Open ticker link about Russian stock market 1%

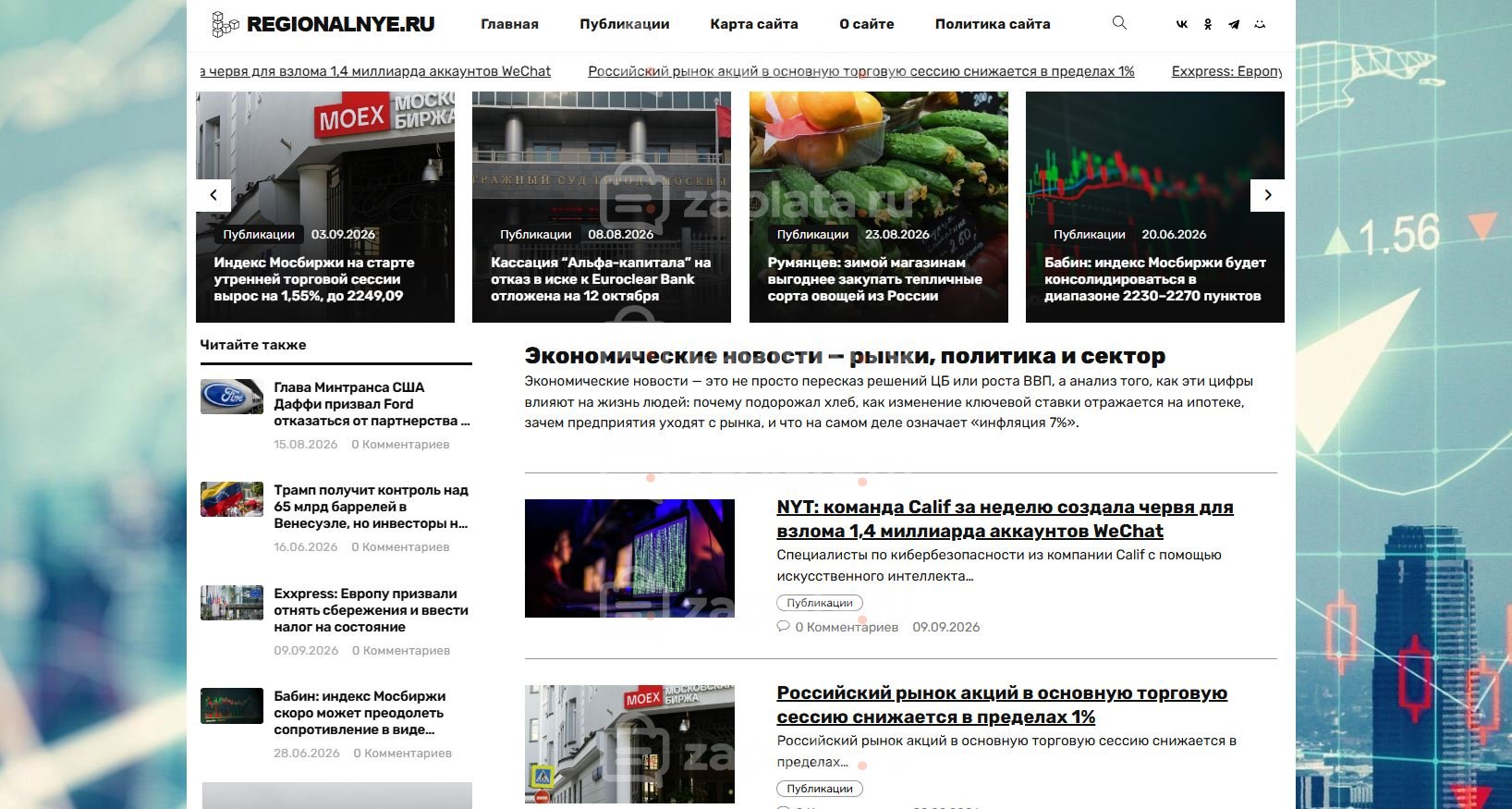coord(861,71)
